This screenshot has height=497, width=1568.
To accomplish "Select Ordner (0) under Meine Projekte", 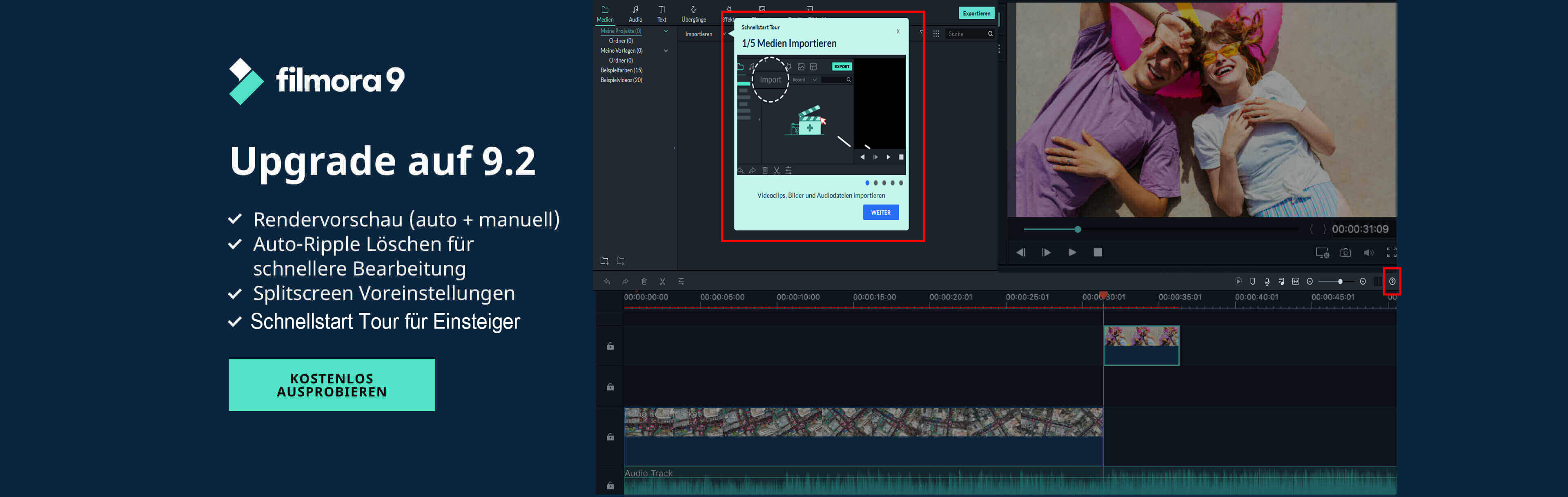I will (620, 41).
